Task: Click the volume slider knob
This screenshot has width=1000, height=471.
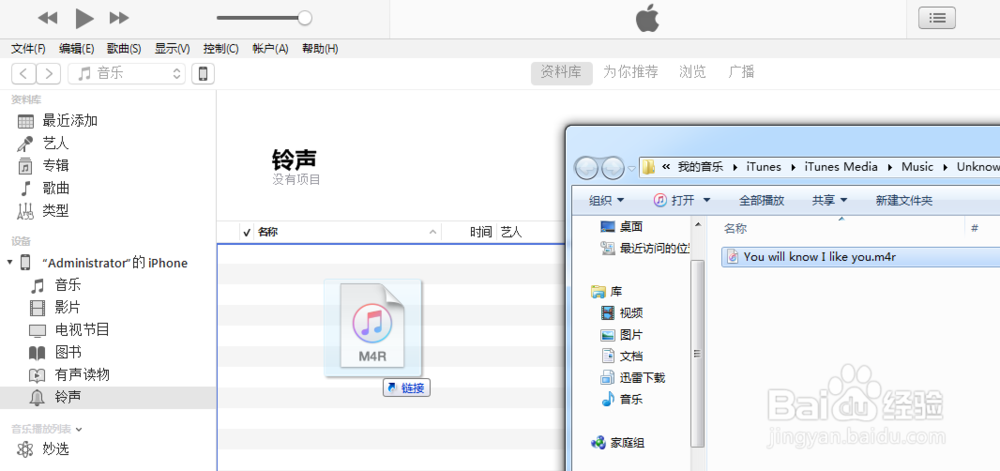Action: point(305,18)
